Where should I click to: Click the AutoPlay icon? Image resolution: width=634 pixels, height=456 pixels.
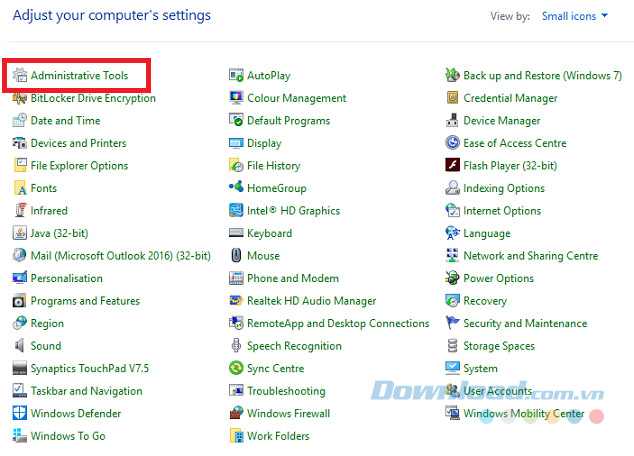click(x=236, y=75)
